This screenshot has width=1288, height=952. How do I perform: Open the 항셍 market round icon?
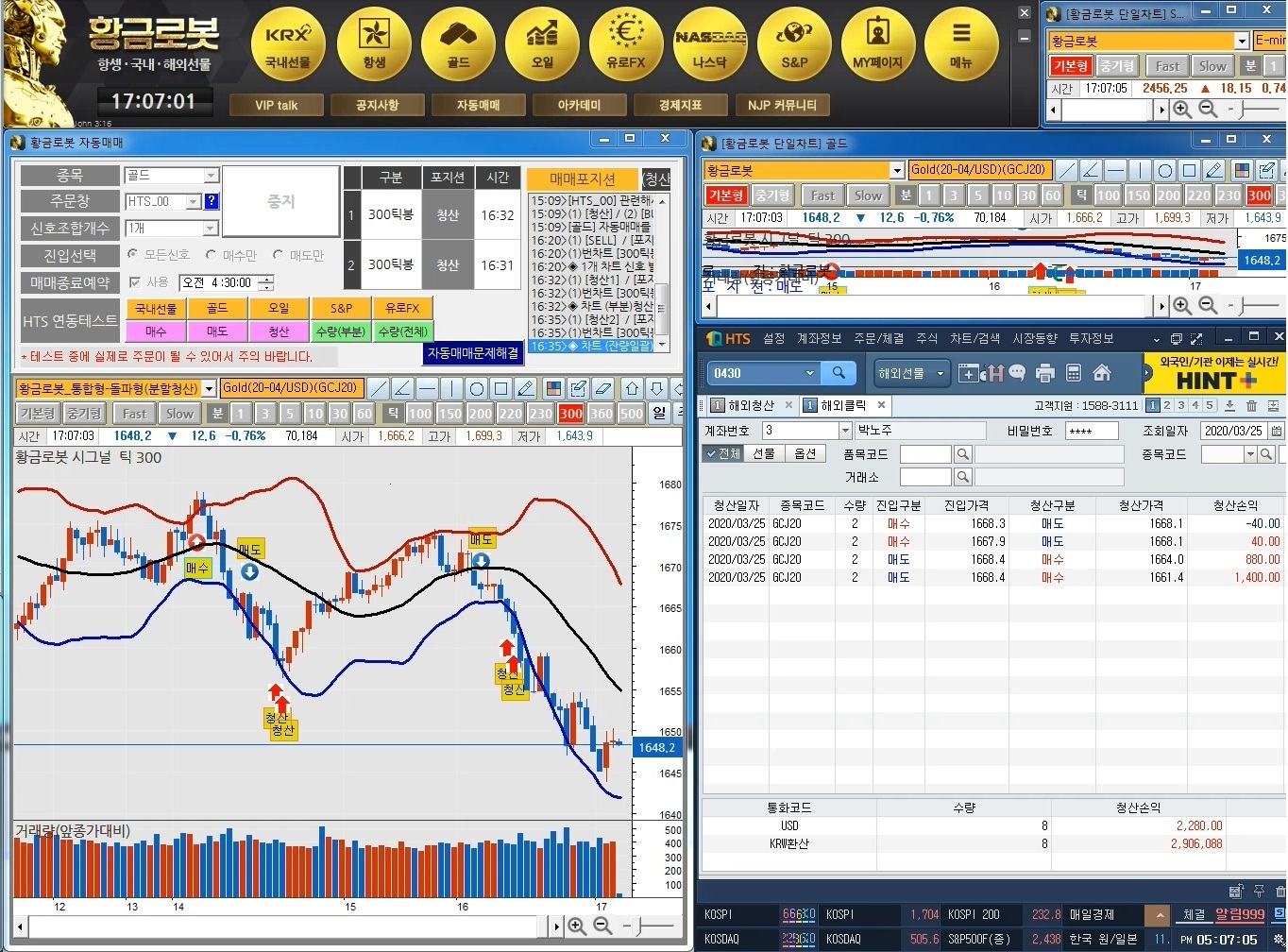tap(374, 43)
